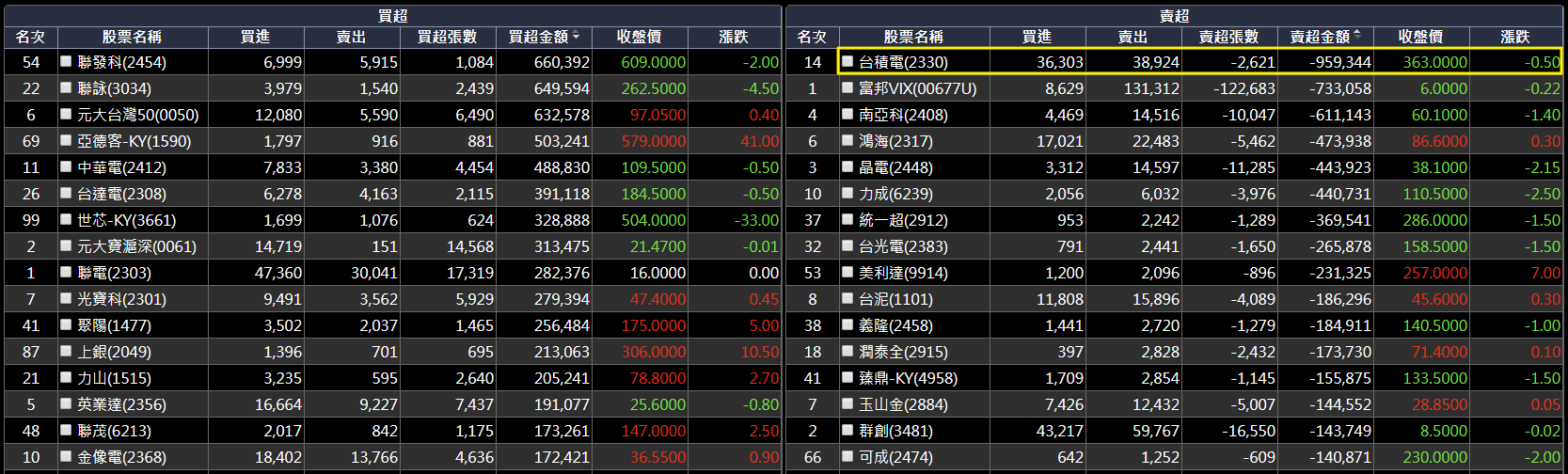Check the box beside 晶電(2448)
Screen dimensions: 1568x474
pos(847,166)
